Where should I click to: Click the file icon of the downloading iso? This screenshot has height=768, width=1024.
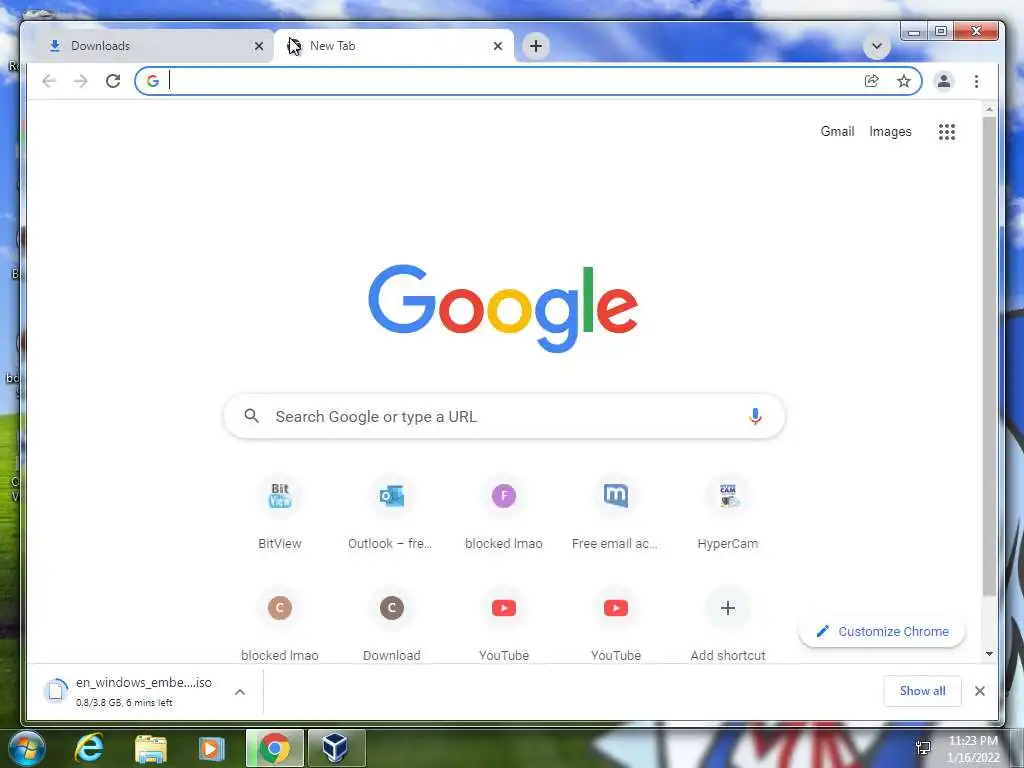[56, 691]
